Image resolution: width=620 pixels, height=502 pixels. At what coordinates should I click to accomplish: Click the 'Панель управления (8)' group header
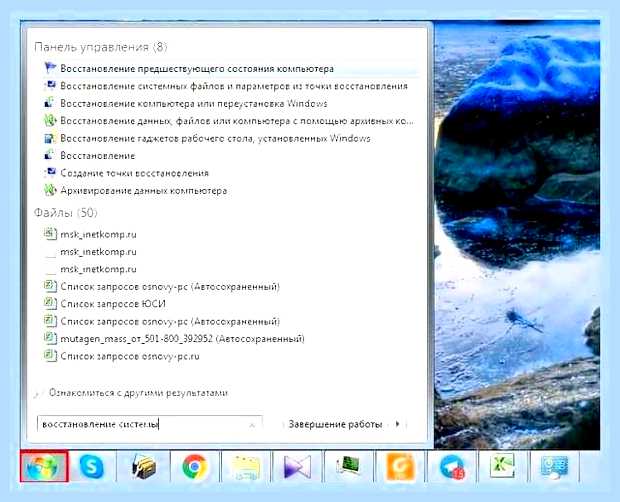(100, 47)
